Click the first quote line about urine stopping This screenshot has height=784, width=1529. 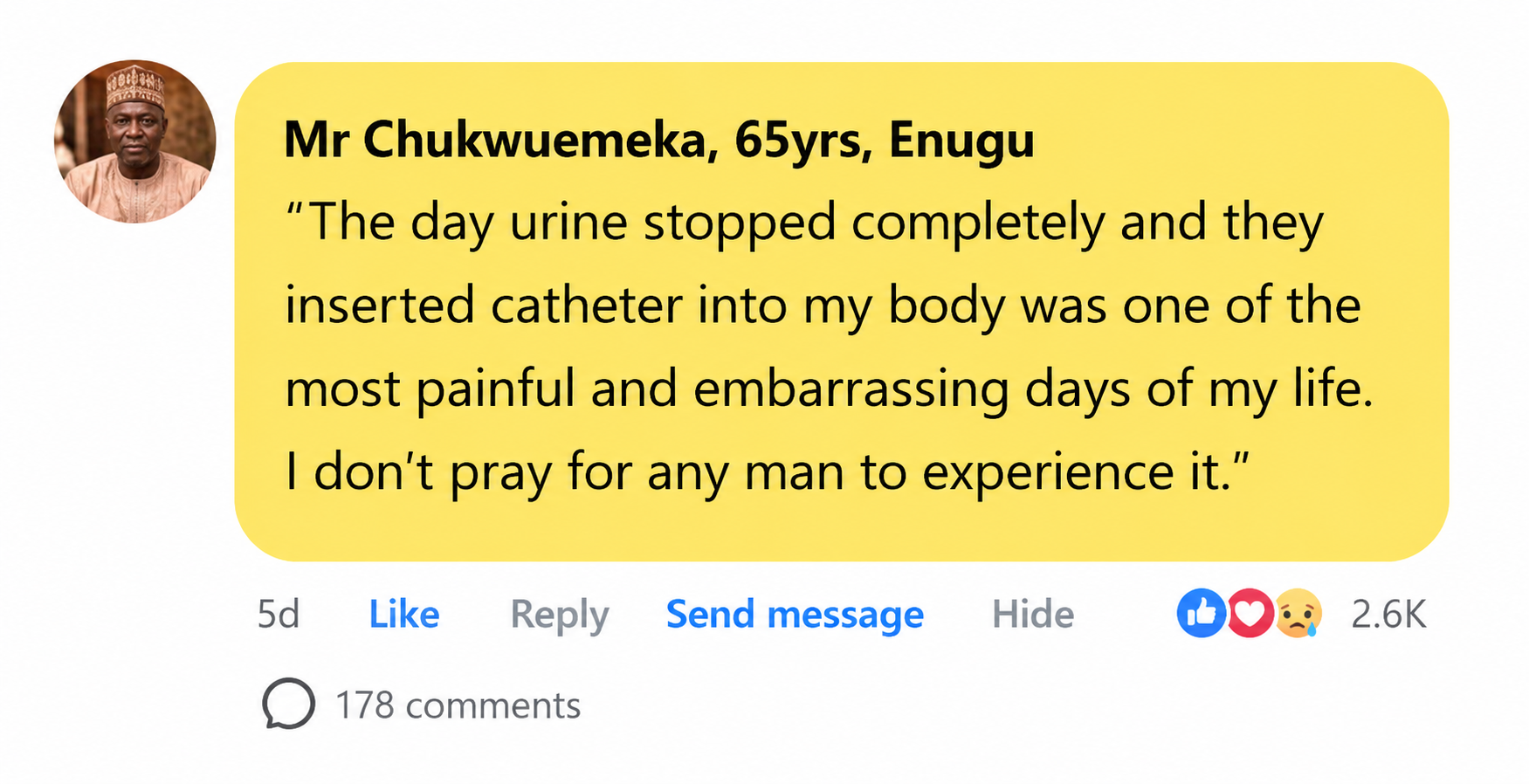[x=804, y=224]
